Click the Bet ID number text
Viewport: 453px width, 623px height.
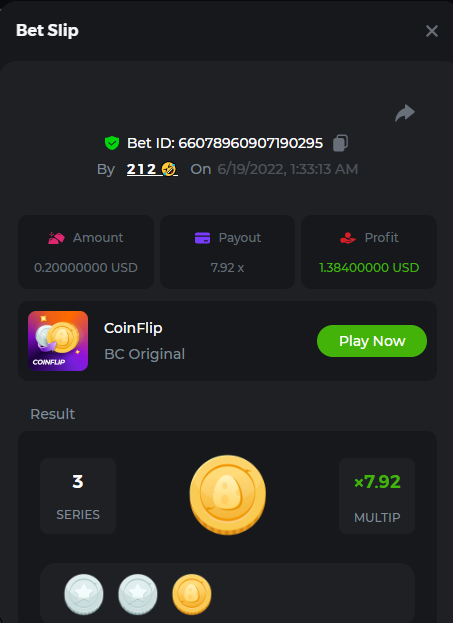(250, 143)
